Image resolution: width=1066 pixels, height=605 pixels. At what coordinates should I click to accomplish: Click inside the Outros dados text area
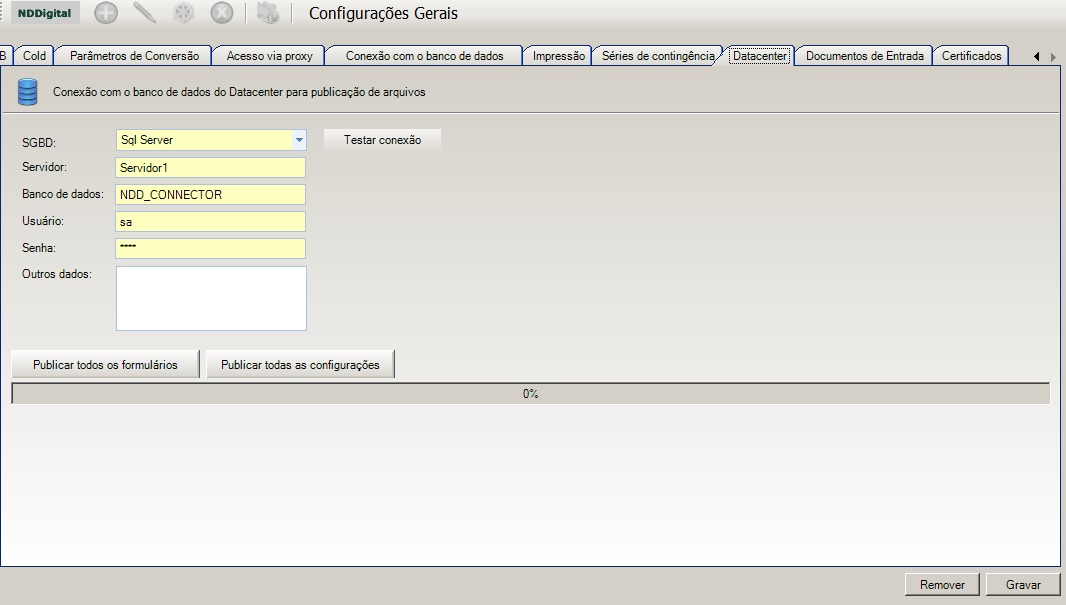(211, 298)
